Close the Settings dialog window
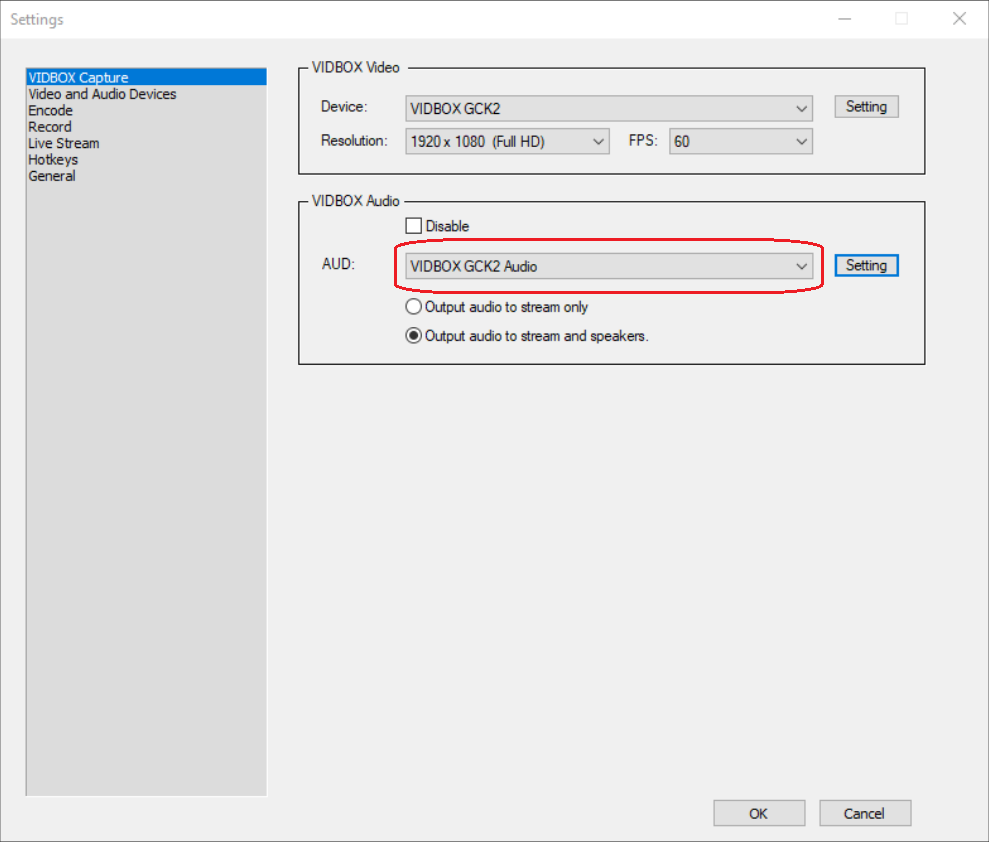 (960, 19)
